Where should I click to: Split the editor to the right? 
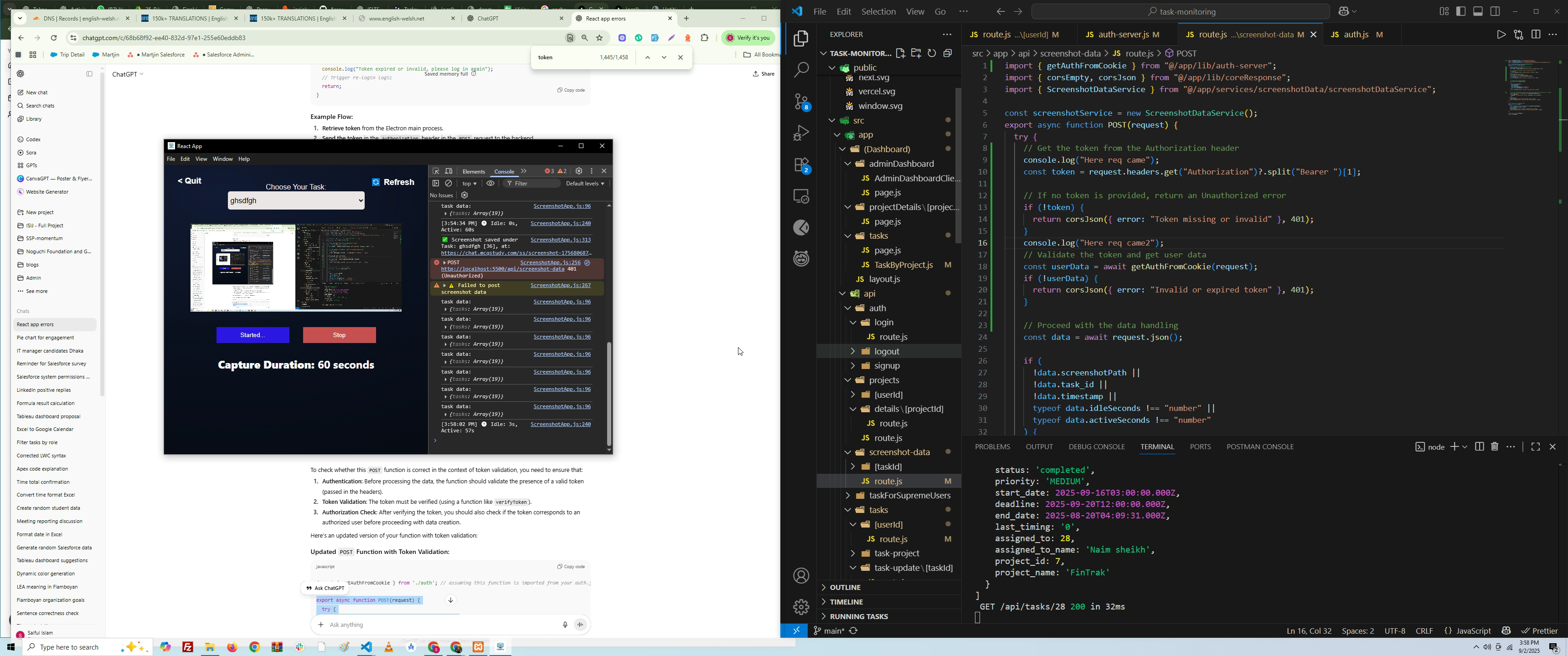[x=1536, y=35]
